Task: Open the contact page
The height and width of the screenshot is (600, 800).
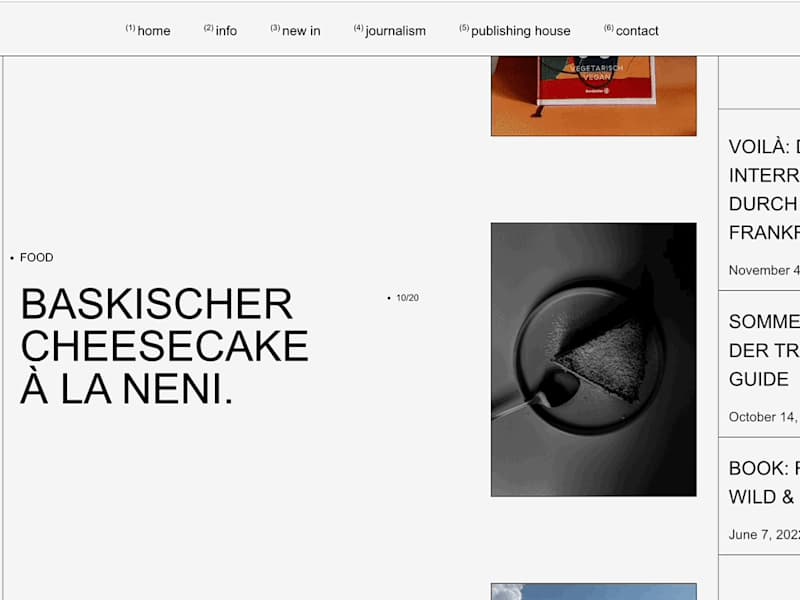Action: tap(631, 31)
